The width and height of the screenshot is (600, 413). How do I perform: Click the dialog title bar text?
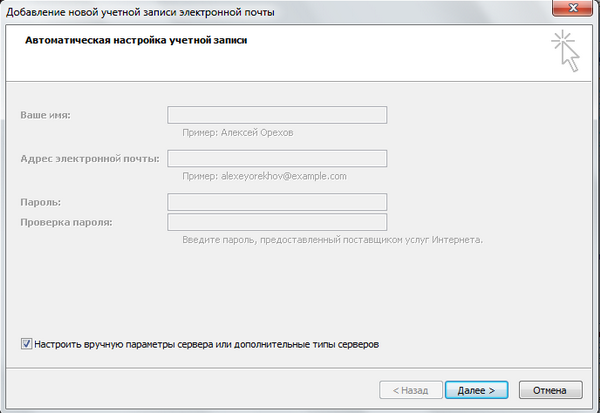[140, 11]
